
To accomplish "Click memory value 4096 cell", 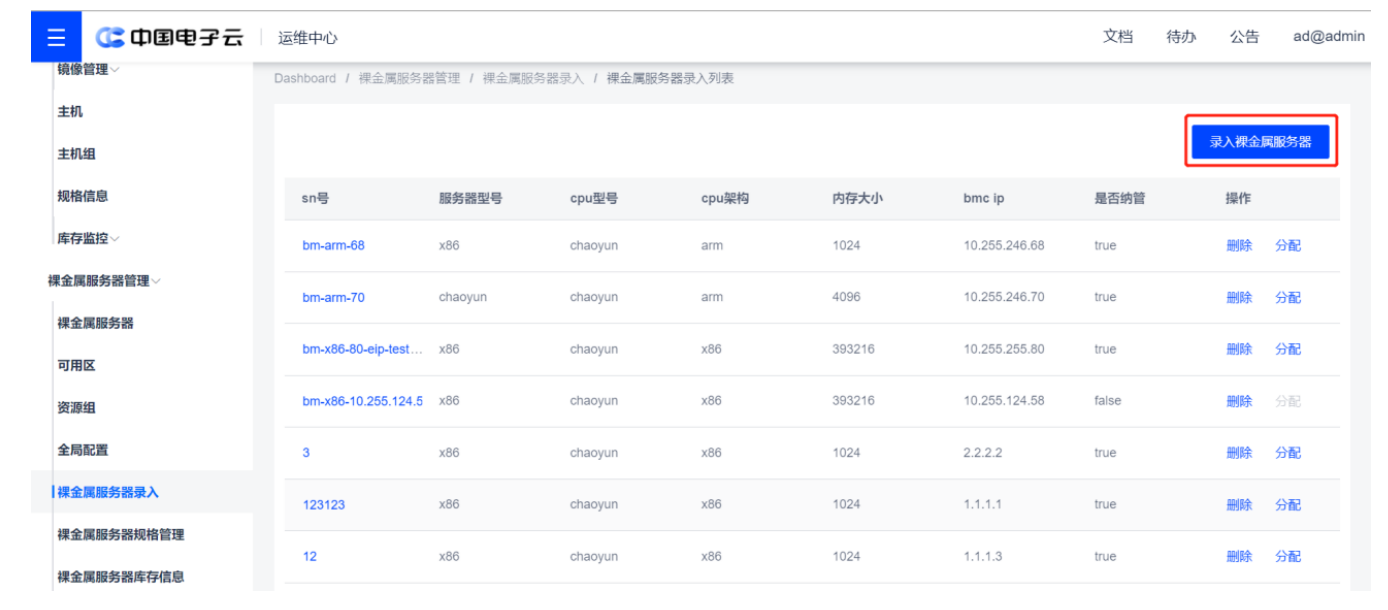I will [x=846, y=297].
